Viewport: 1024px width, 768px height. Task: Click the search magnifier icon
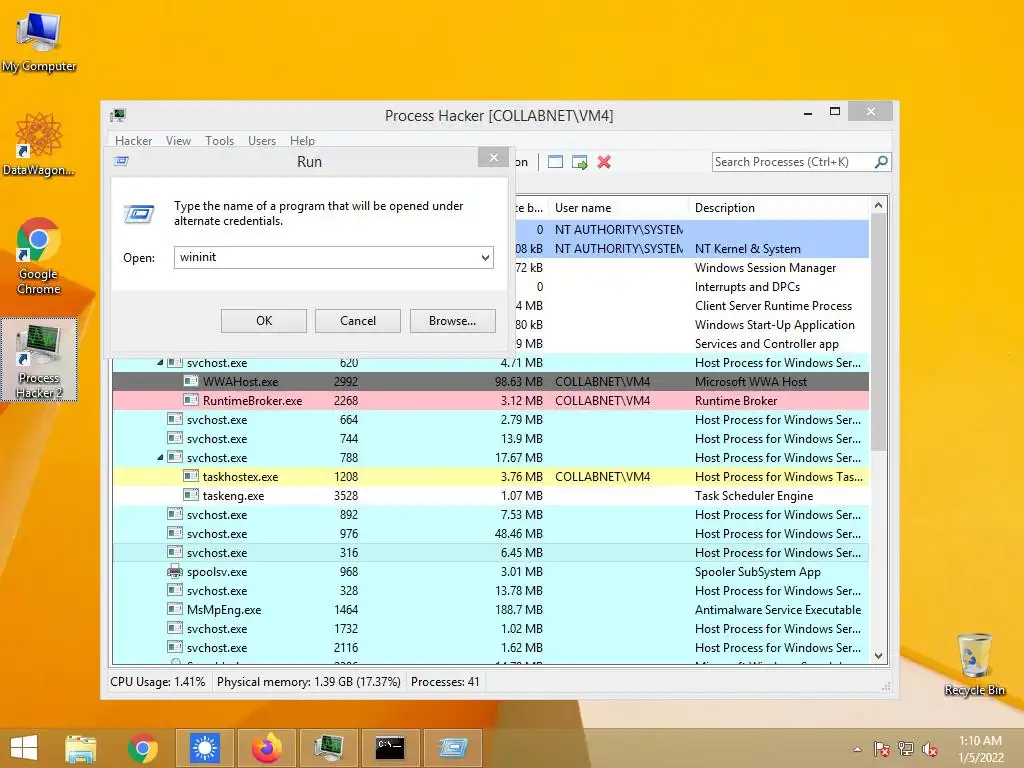881,161
